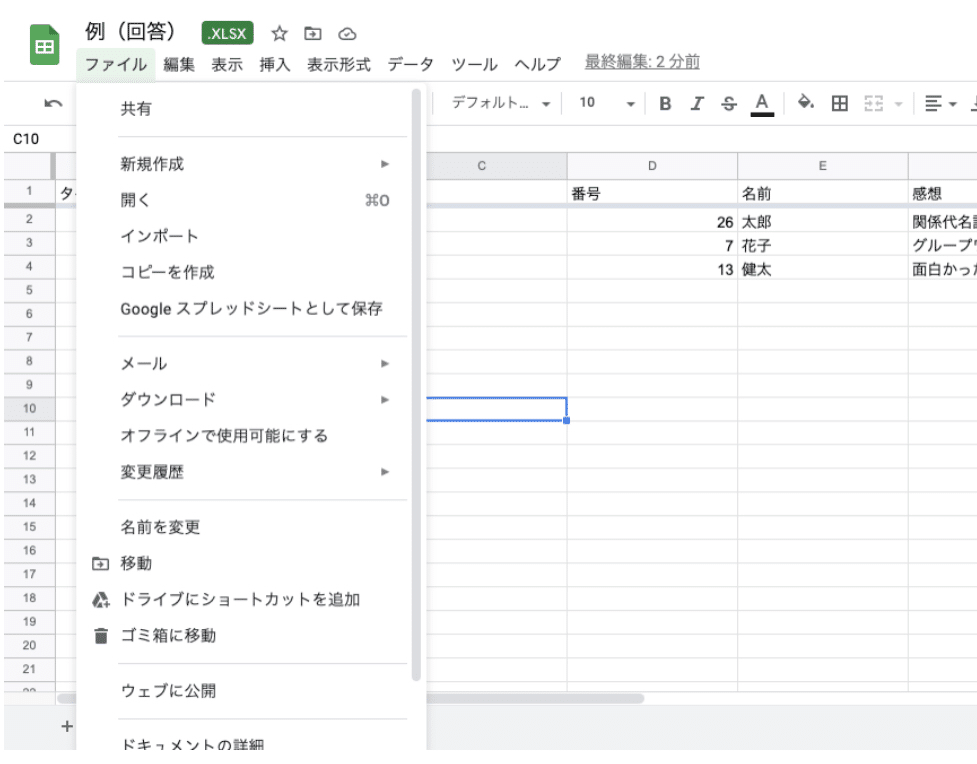Toggle italic formatting
This screenshot has height=764, width=977.
click(697, 102)
